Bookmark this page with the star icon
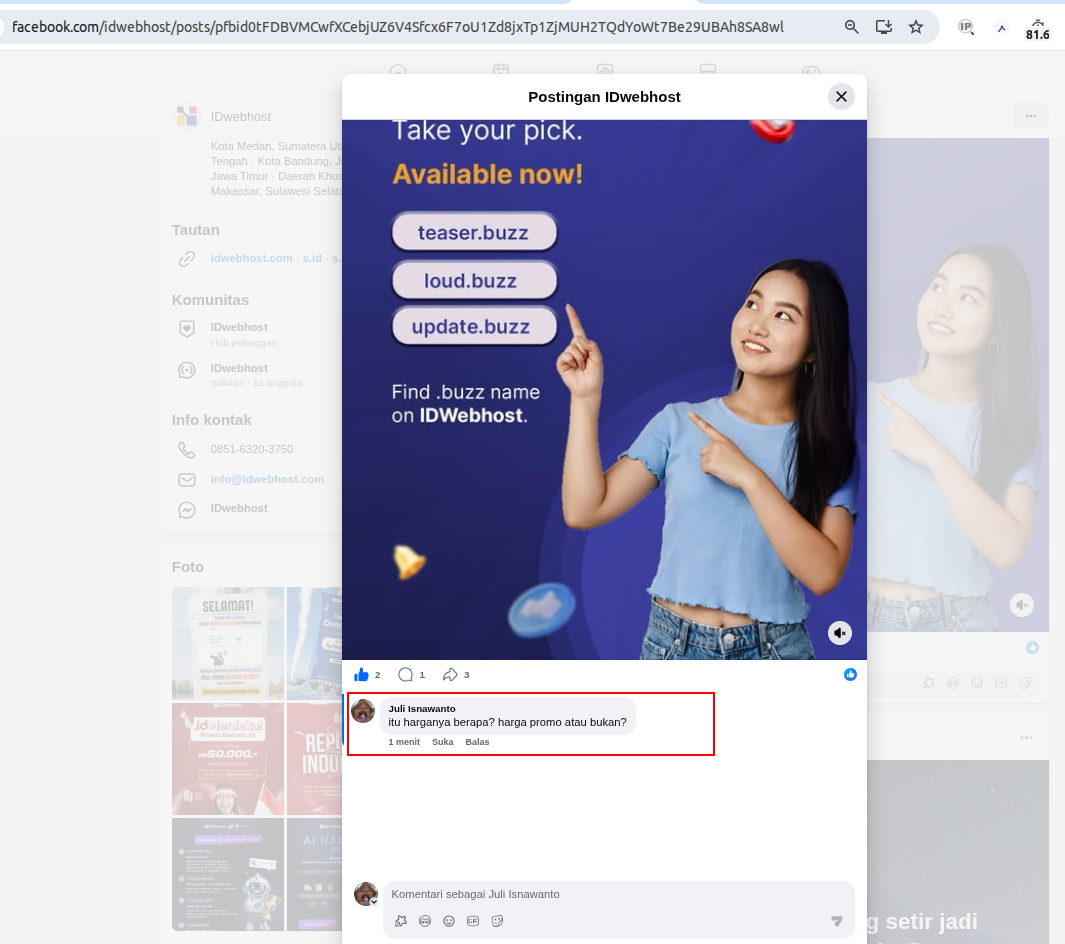This screenshot has width=1065, height=944. coord(916,27)
